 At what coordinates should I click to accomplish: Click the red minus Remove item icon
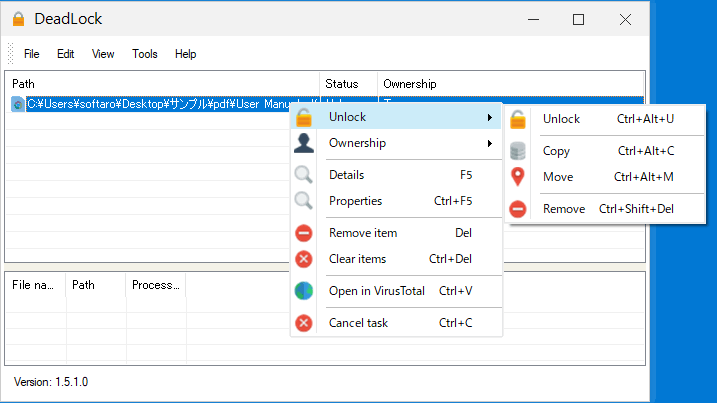(304, 233)
